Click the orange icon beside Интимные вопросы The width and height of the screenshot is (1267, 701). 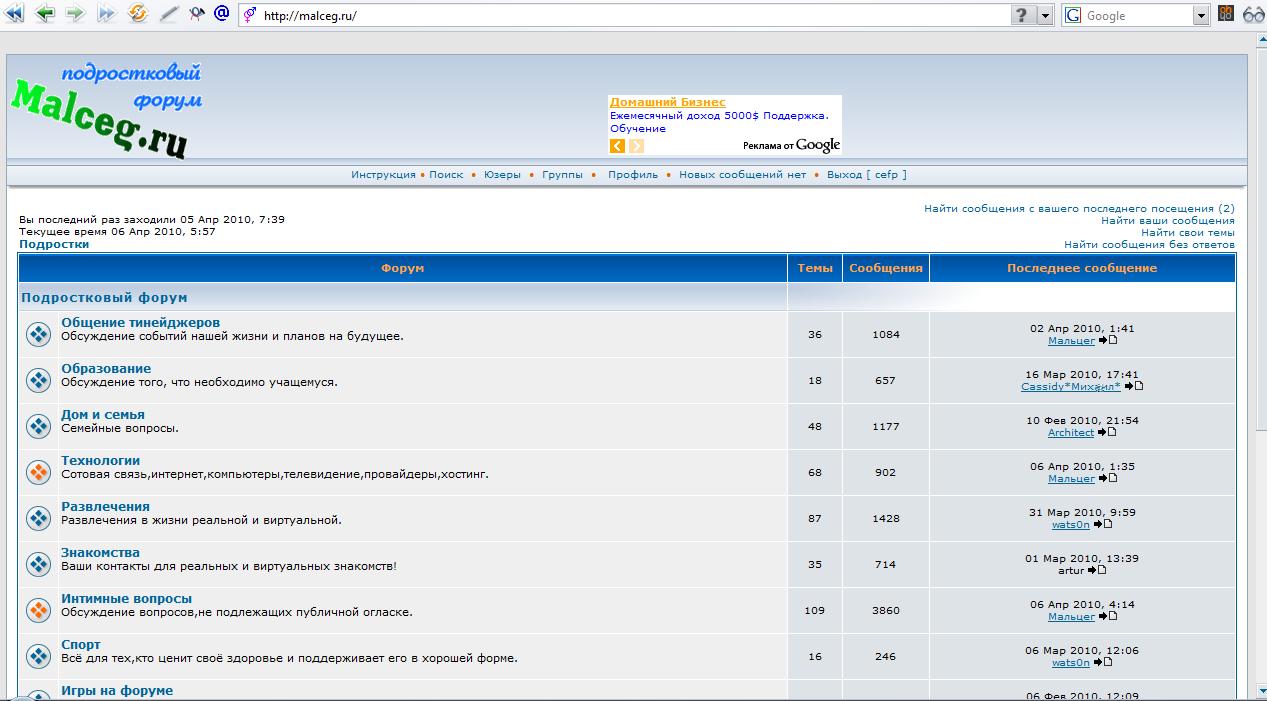coord(38,610)
